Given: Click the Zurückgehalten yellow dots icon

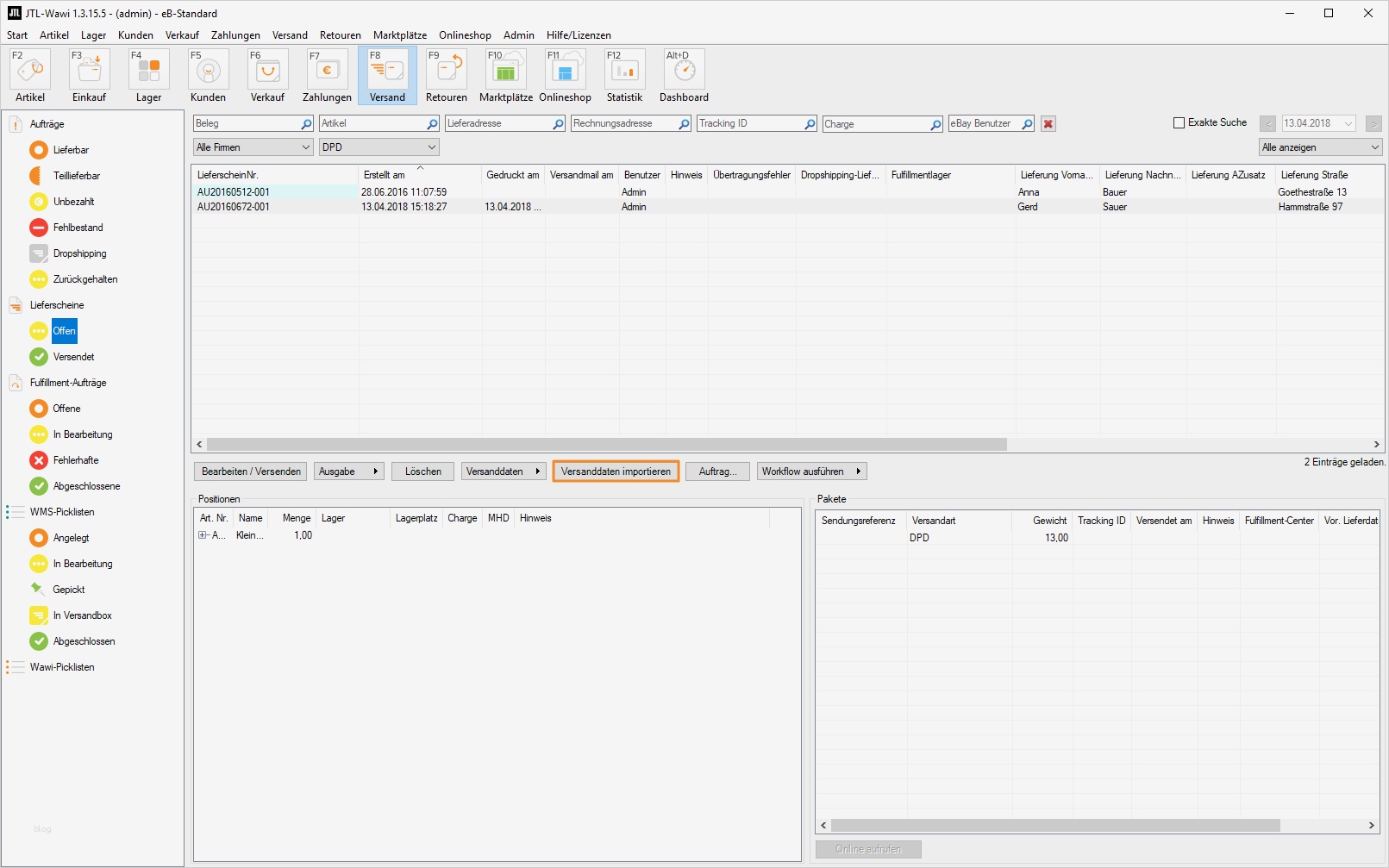Looking at the screenshot, I should [39, 279].
